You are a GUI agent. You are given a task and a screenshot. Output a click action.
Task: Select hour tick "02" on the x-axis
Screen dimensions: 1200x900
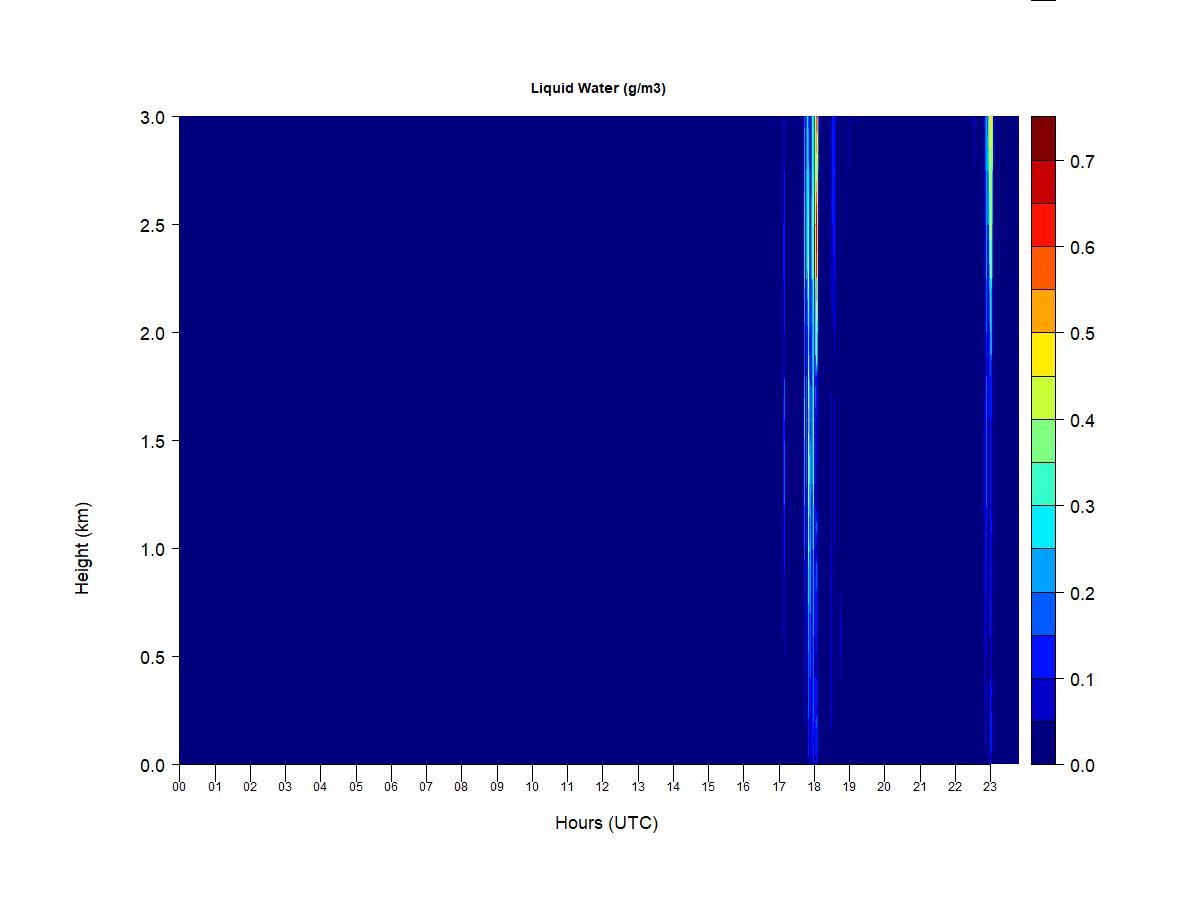(250, 787)
